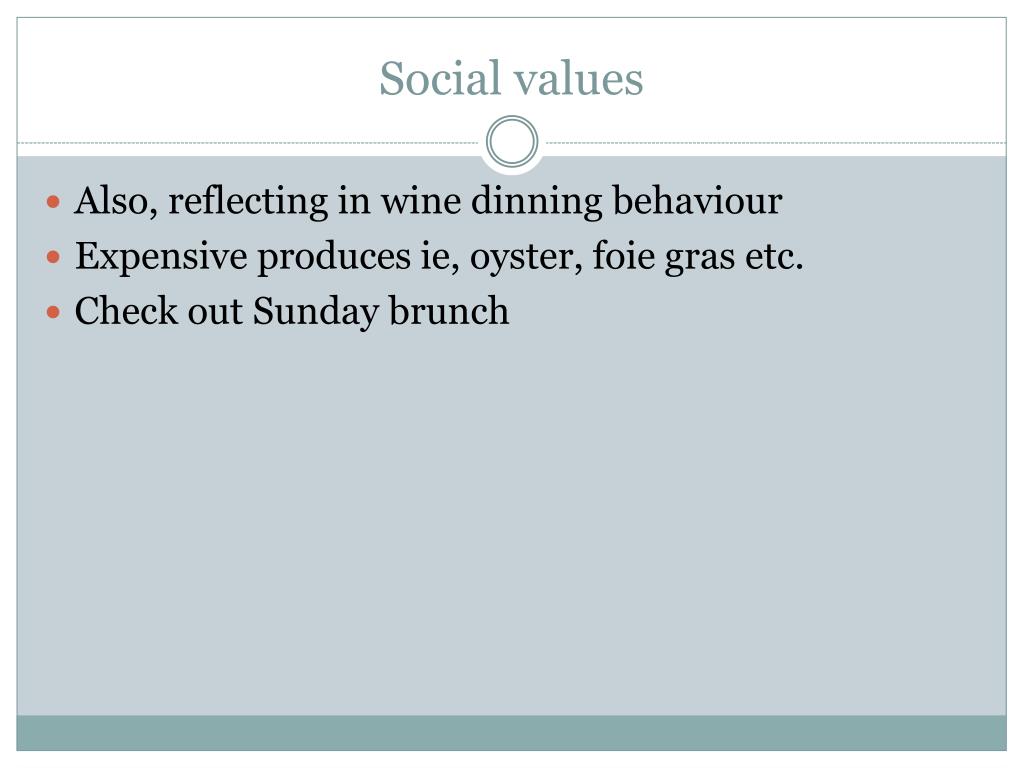
Task: Click the circle ornament below the title
Action: coord(512,142)
